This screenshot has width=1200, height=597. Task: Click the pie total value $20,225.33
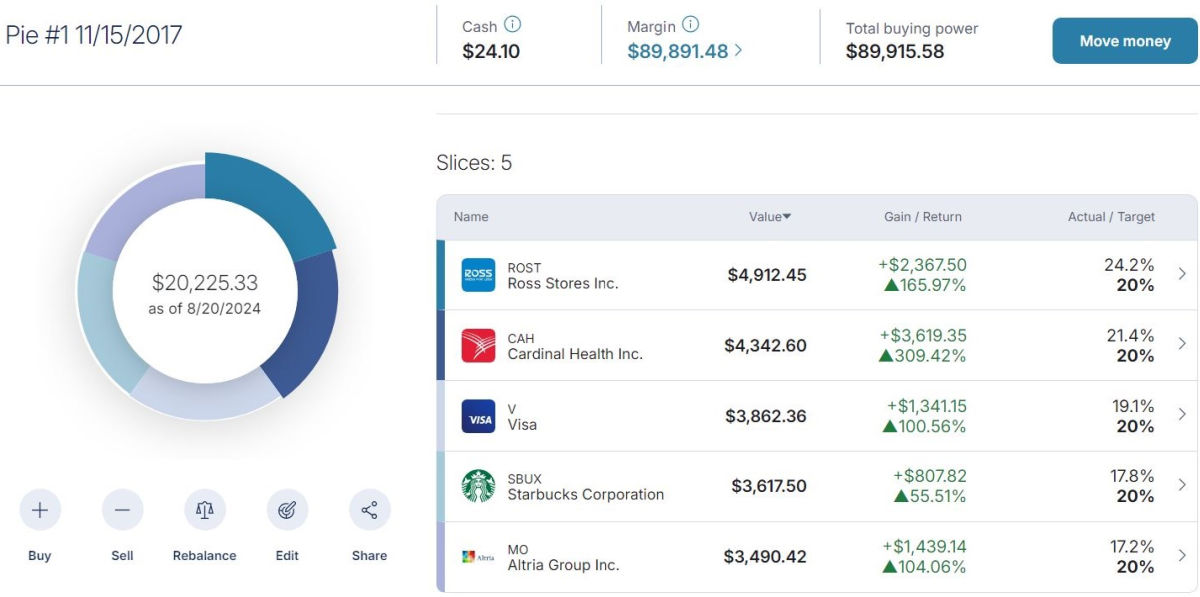[205, 283]
